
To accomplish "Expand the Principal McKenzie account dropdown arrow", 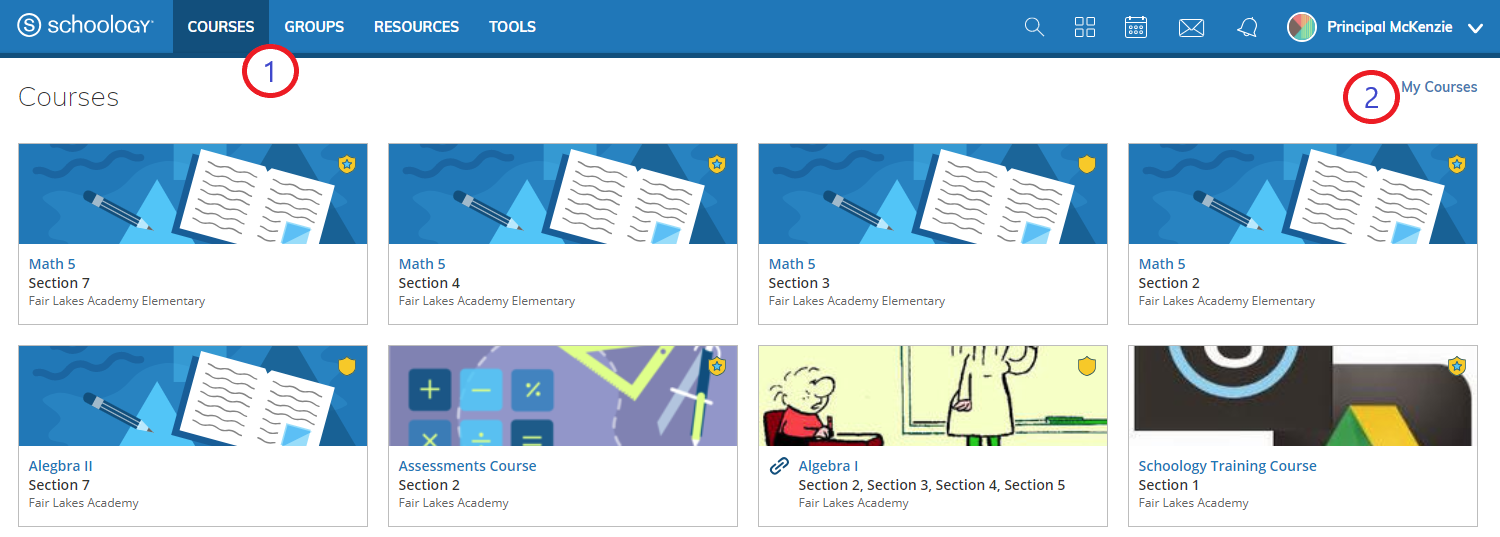I will coord(1475,28).
